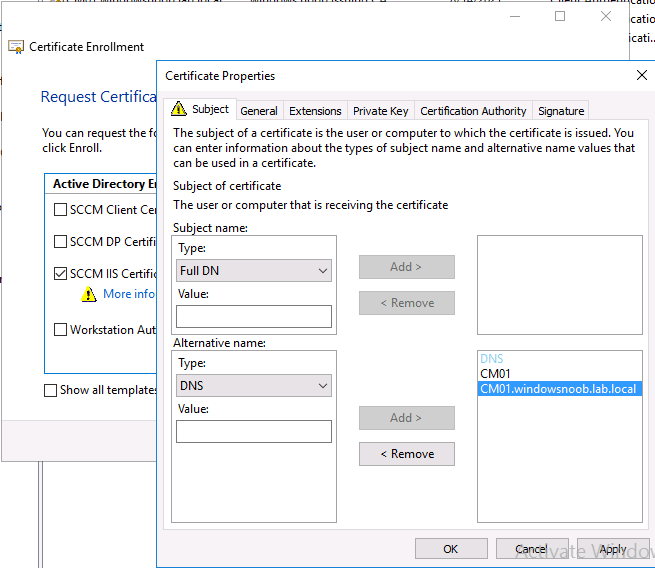Check the SCCM Client Certificate checkbox
Screen dimensions: 655x568
point(61,210)
